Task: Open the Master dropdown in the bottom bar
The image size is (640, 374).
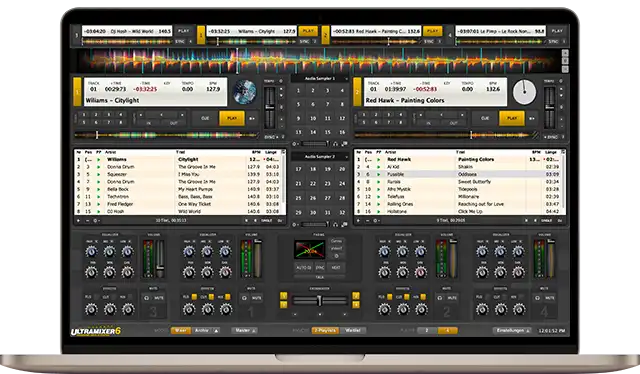Action: click(x=244, y=330)
